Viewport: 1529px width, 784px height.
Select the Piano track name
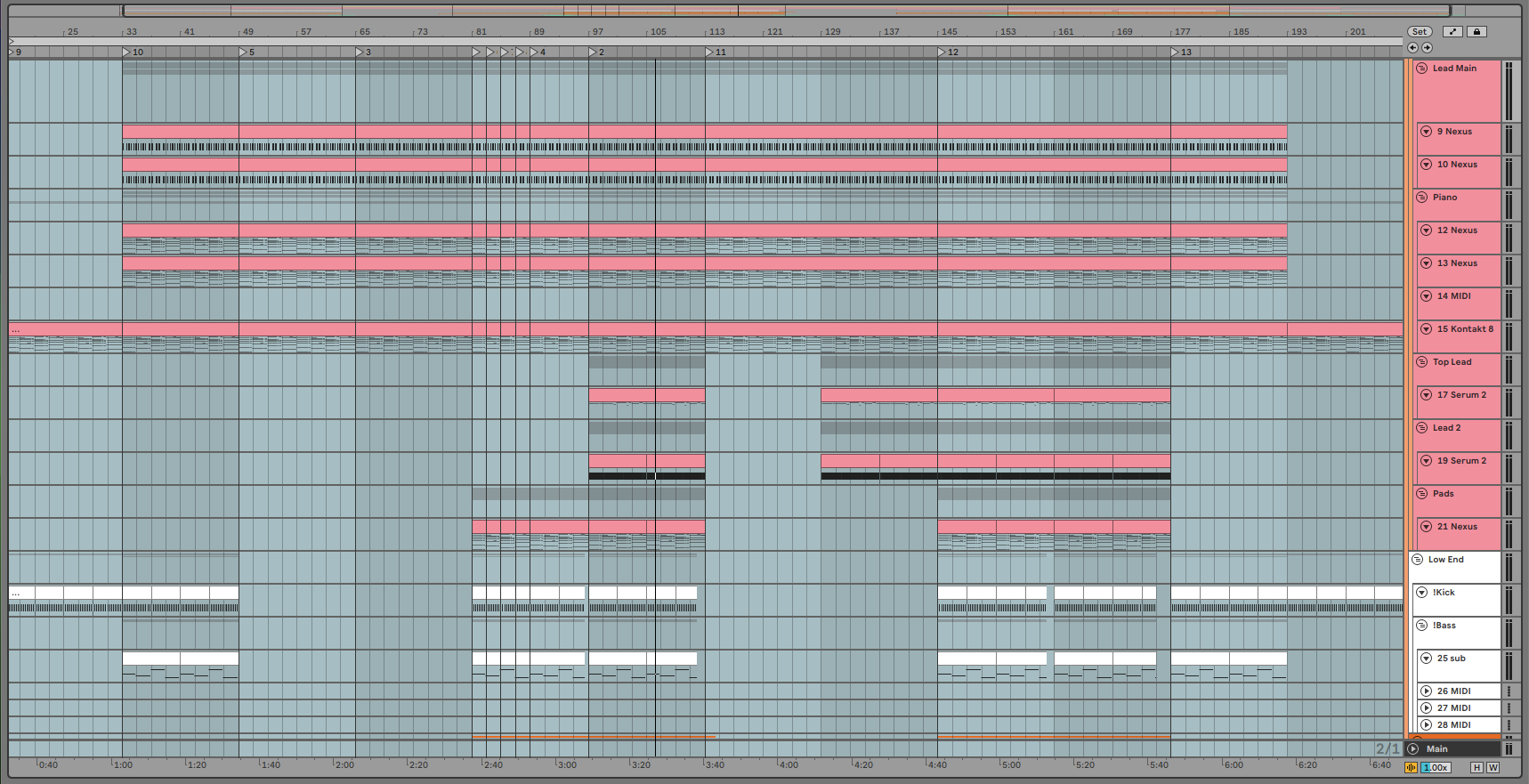1444,198
